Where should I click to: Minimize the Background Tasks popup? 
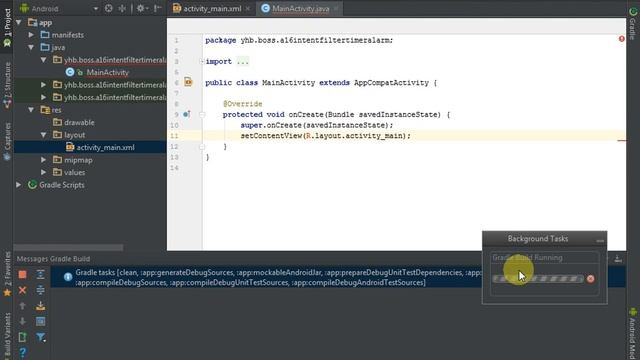(600, 240)
